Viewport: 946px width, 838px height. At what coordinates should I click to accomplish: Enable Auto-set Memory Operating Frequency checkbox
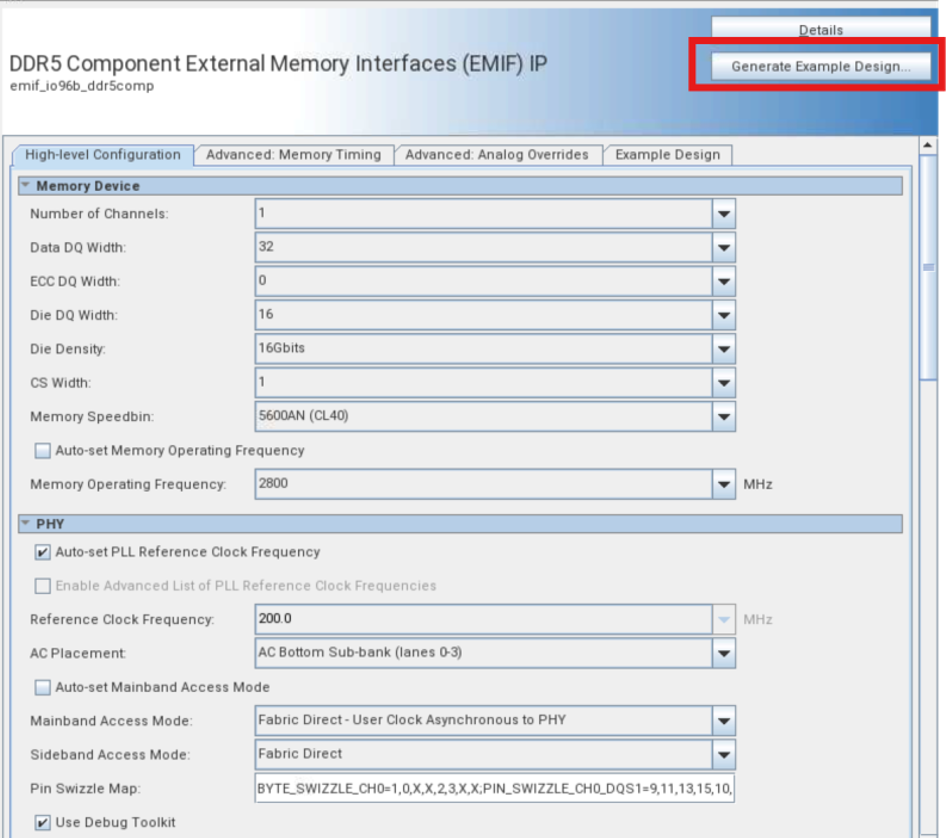pyautogui.click(x=43, y=451)
